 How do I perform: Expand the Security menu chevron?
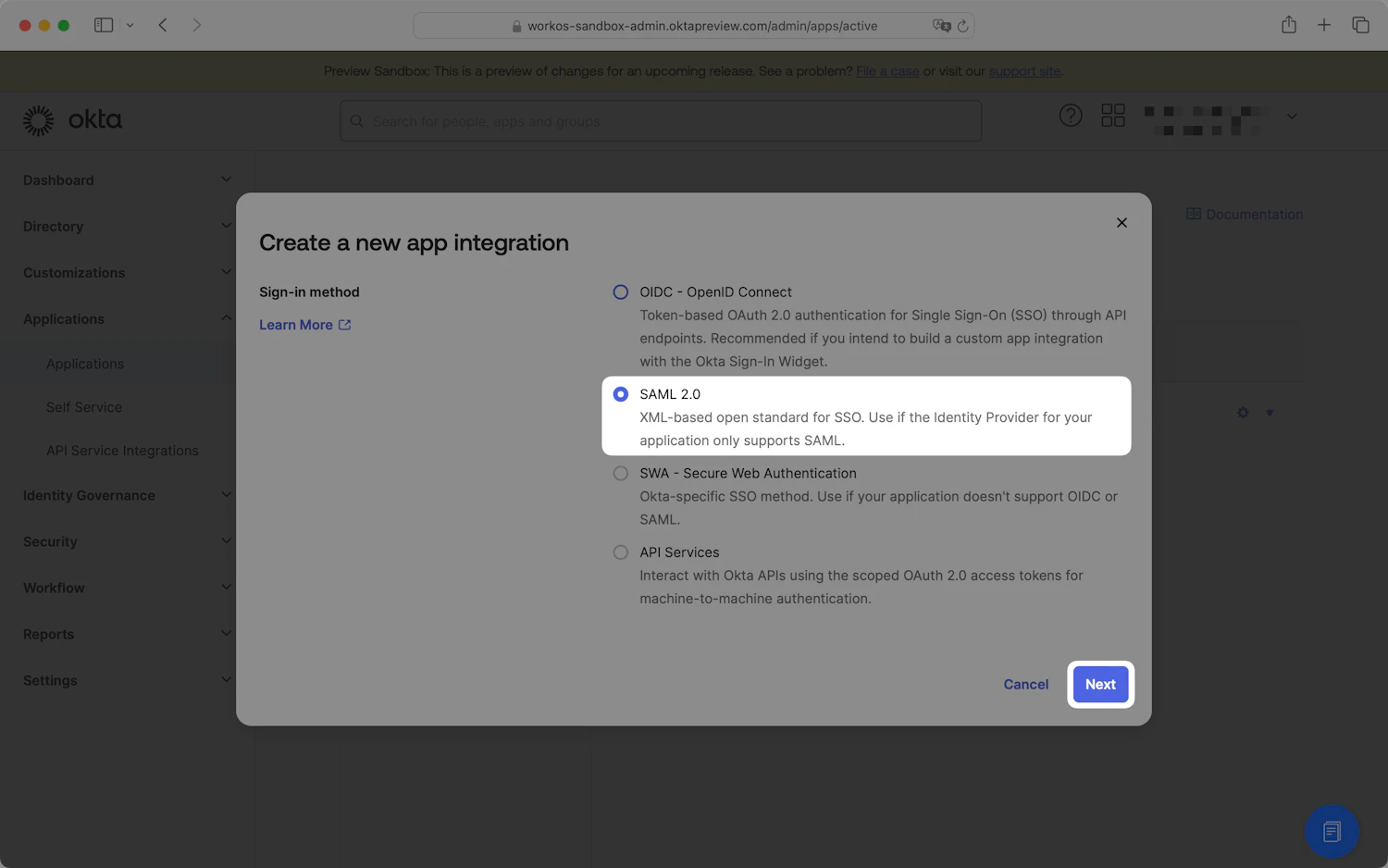[x=226, y=541]
